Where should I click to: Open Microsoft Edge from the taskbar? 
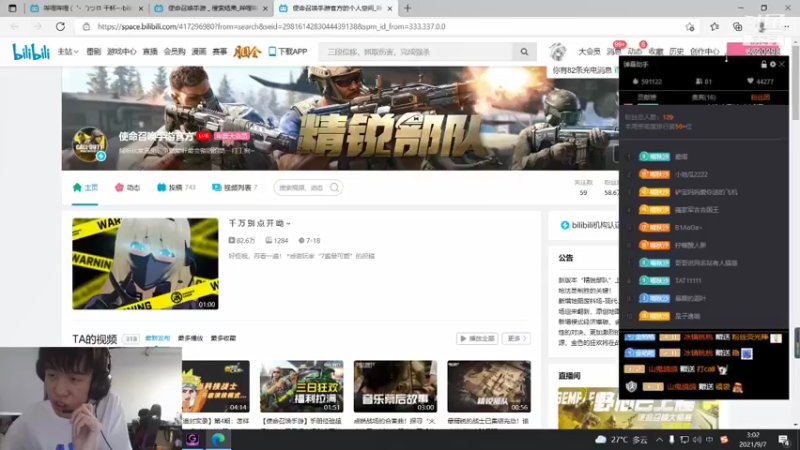tap(218, 439)
